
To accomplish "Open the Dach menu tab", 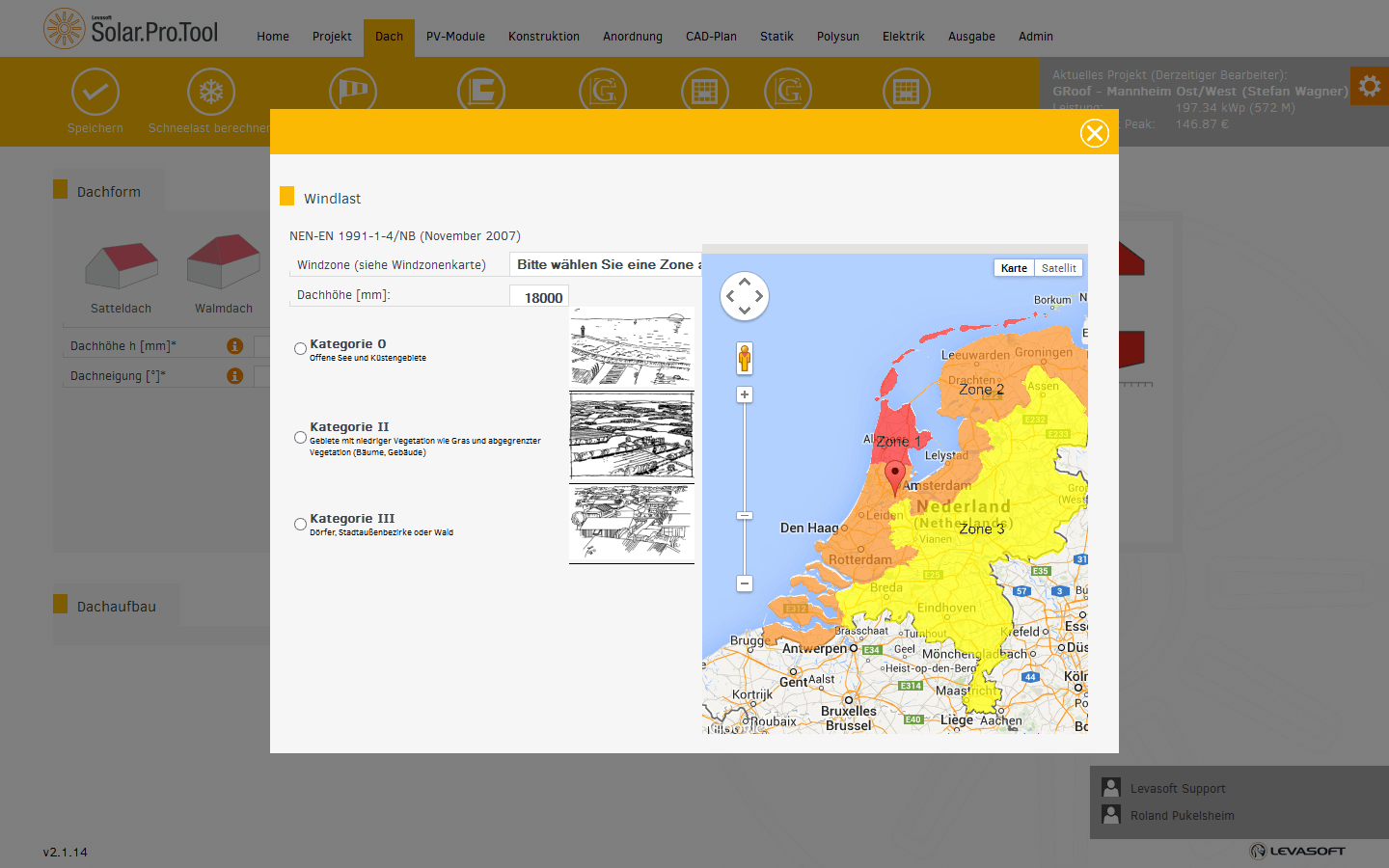I will [x=389, y=36].
